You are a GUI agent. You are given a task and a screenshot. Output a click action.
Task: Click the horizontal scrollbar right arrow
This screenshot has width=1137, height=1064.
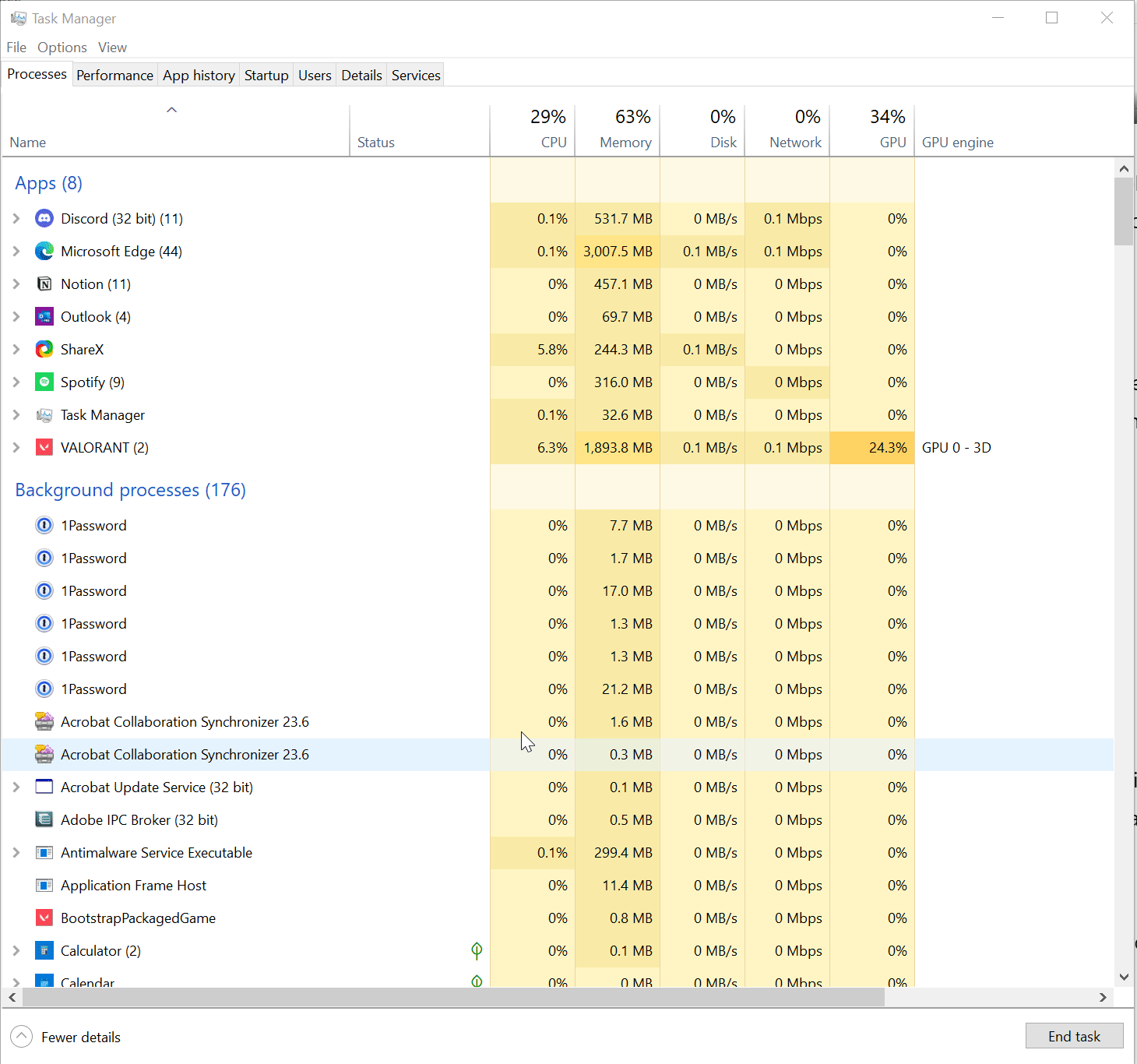pyautogui.click(x=1103, y=997)
